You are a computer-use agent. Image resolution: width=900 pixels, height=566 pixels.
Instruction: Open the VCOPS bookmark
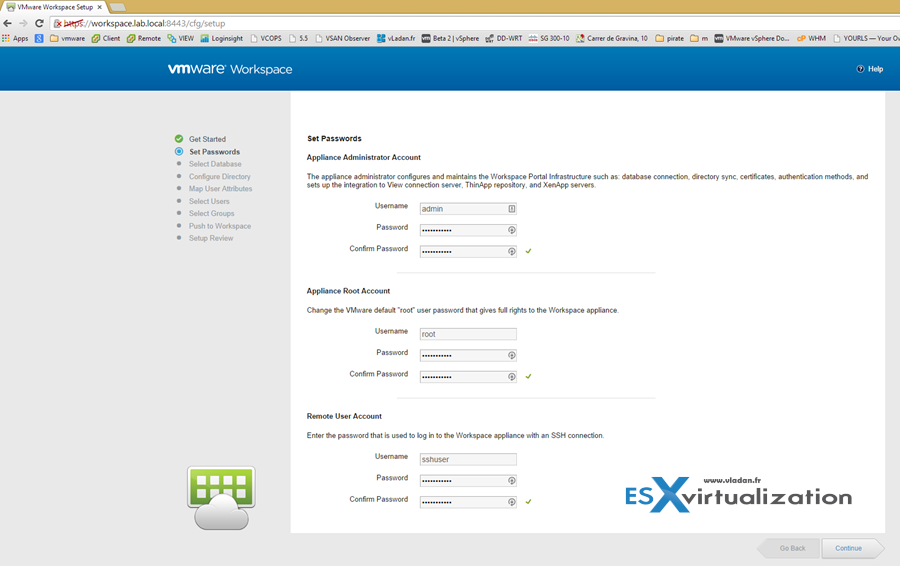pyautogui.click(x=266, y=38)
